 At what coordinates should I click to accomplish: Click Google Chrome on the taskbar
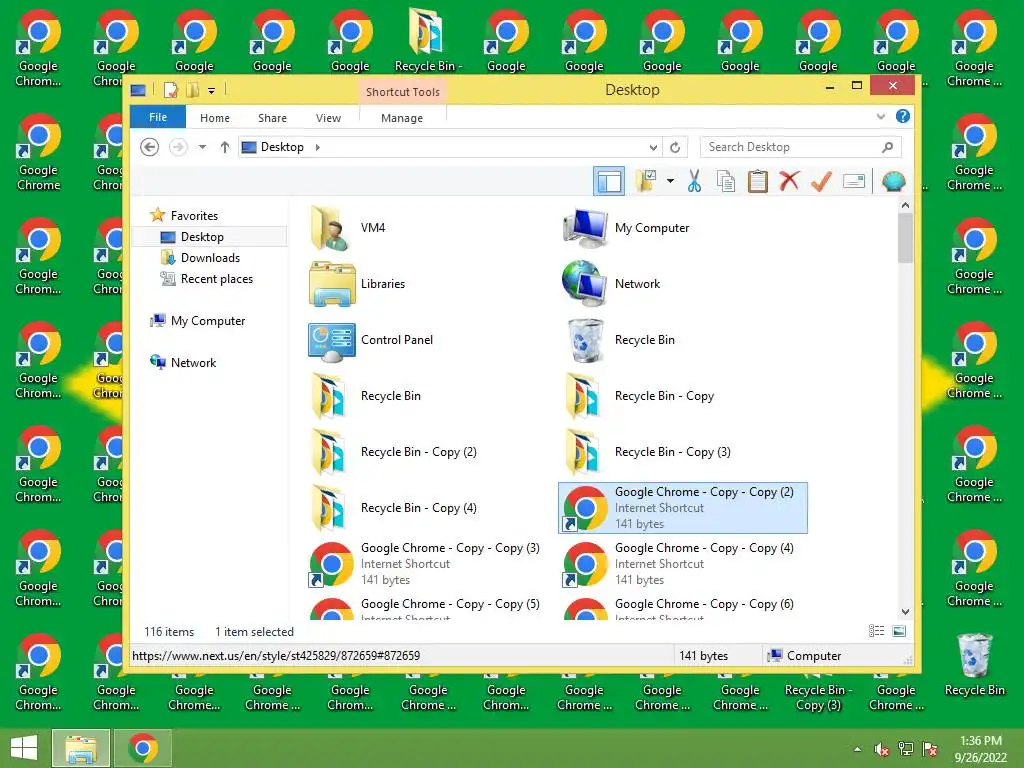pyautogui.click(x=143, y=748)
